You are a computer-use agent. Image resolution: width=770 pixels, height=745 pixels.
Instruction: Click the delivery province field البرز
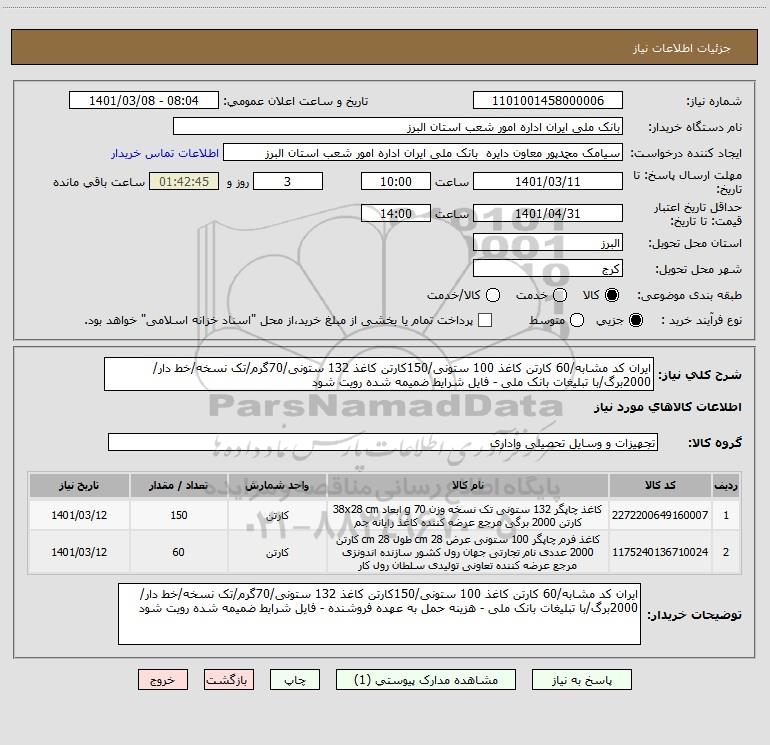(548, 243)
